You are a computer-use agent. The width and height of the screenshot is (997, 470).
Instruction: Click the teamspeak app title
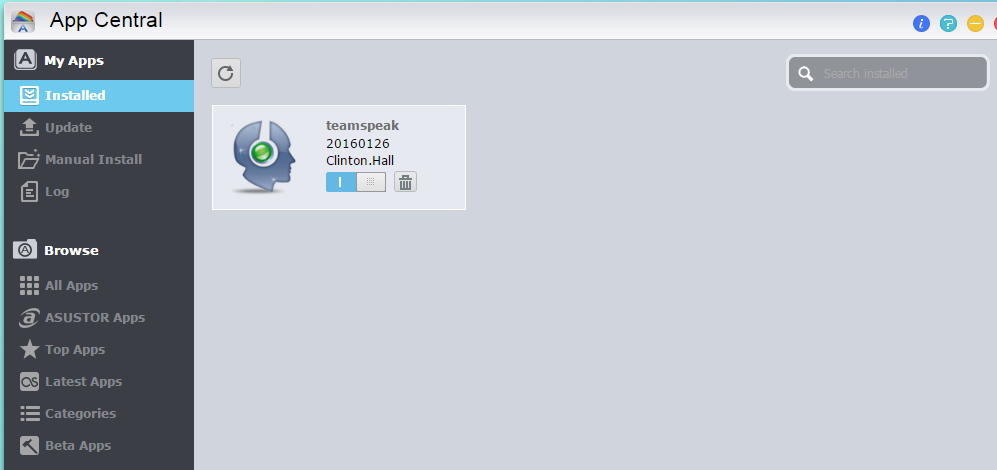[x=362, y=126]
